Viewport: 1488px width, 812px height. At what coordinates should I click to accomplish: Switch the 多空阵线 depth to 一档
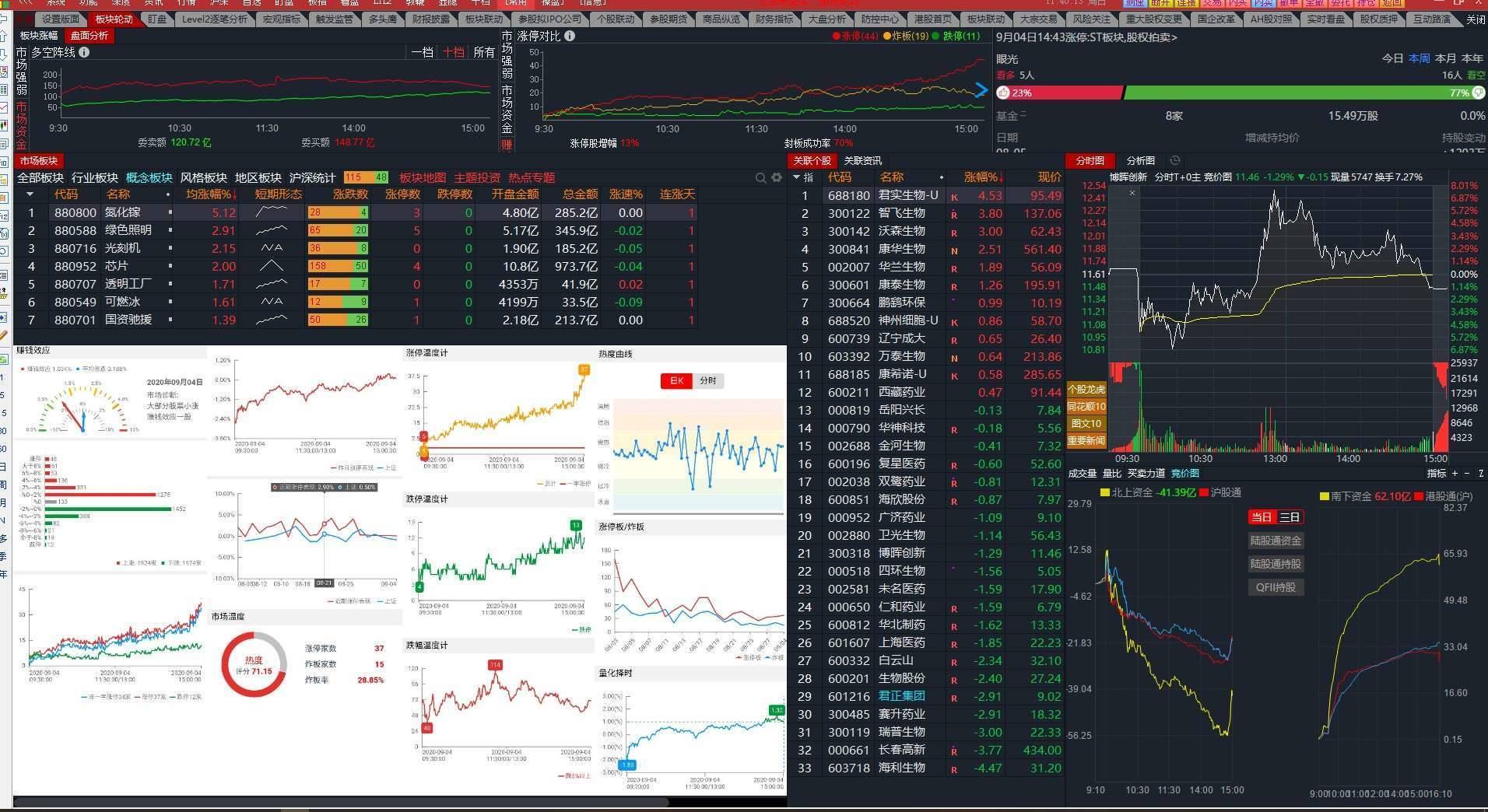pyautogui.click(x=423, y=52)
